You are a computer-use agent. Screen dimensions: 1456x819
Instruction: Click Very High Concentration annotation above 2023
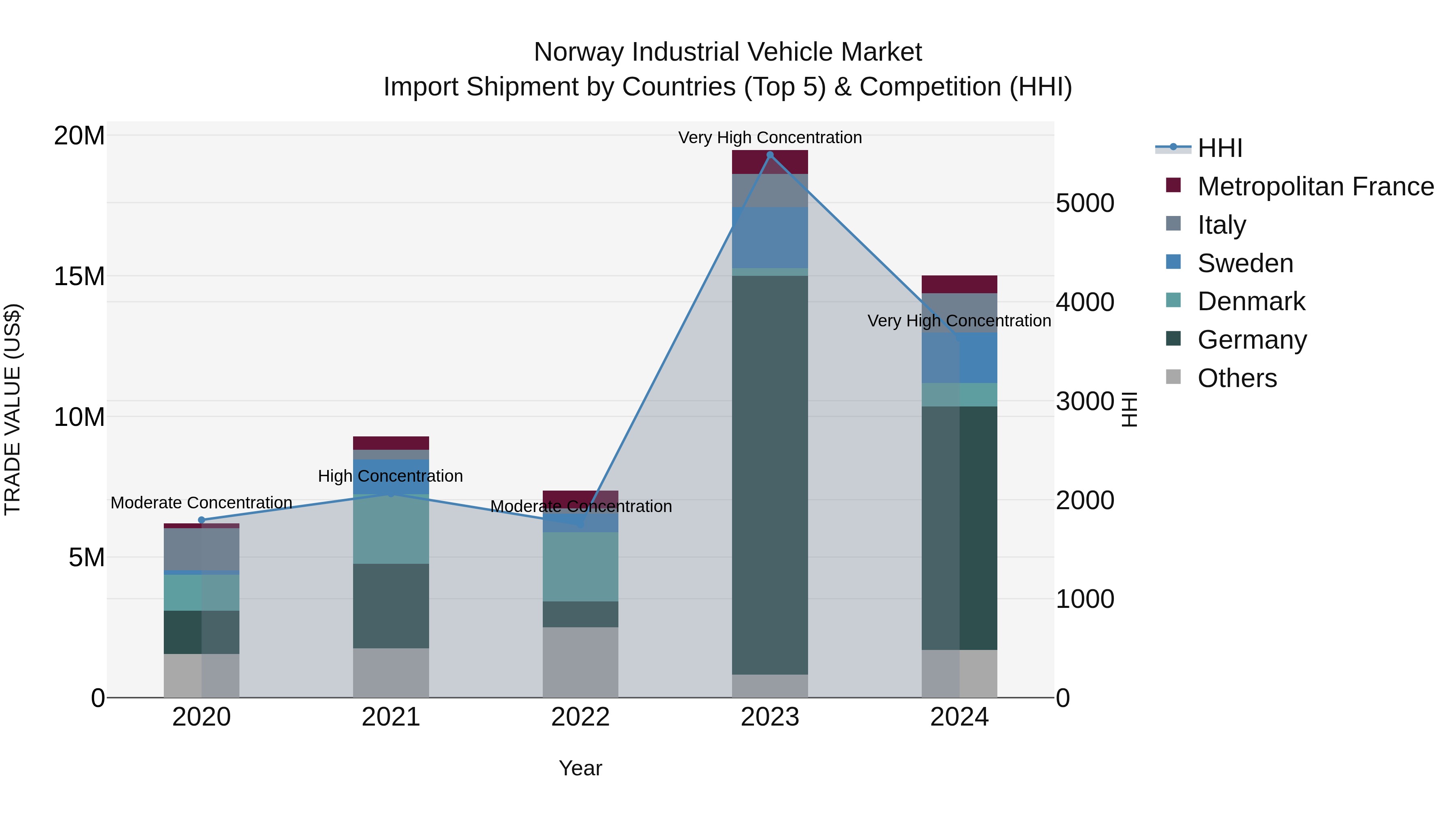pyautogui.click(x=770, y=138)
